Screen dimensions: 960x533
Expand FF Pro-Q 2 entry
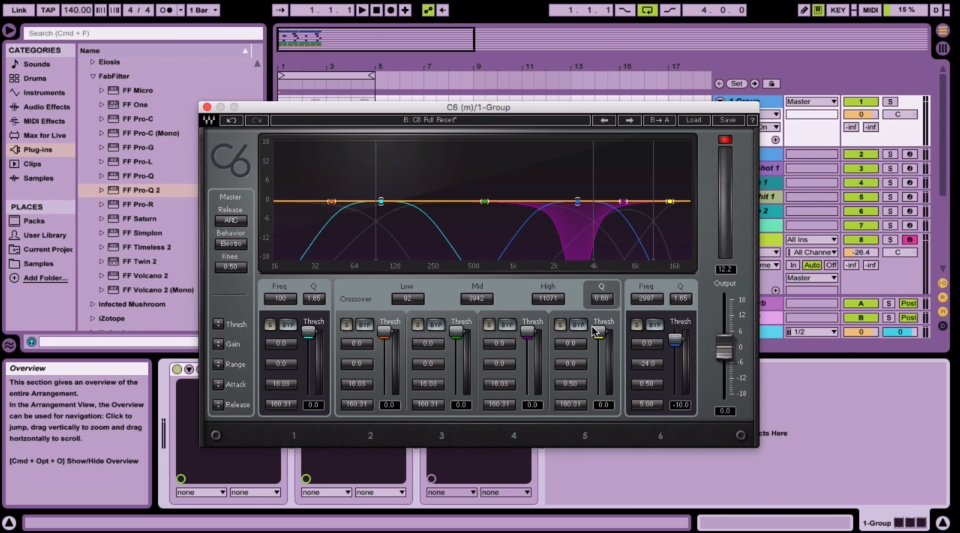tap(102, 190)
